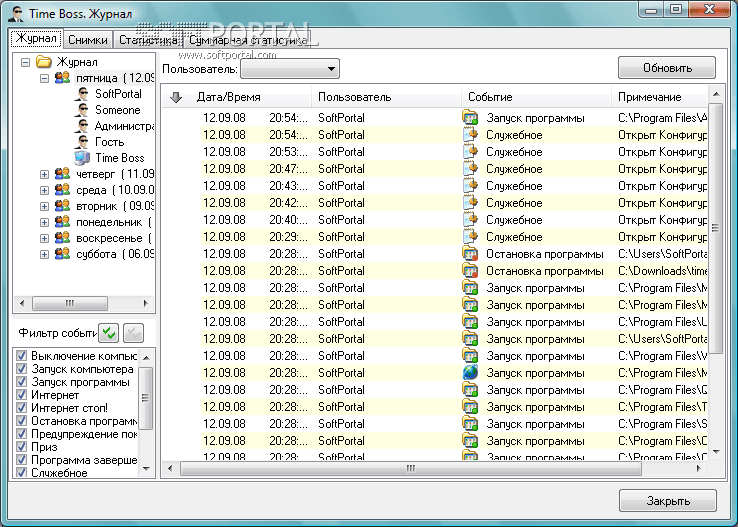Click the sort arrow icon in table header
The height and width of the screenshot is (527, 738).
176,97
